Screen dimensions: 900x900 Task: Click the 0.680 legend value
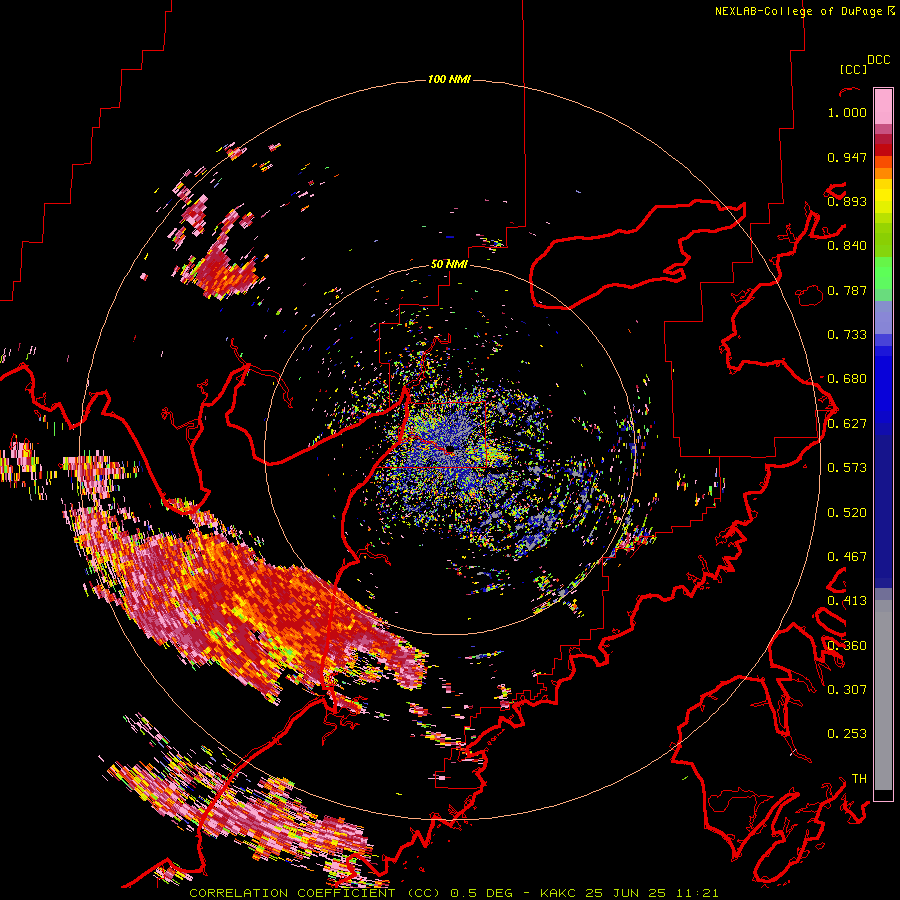coord(847,379)
